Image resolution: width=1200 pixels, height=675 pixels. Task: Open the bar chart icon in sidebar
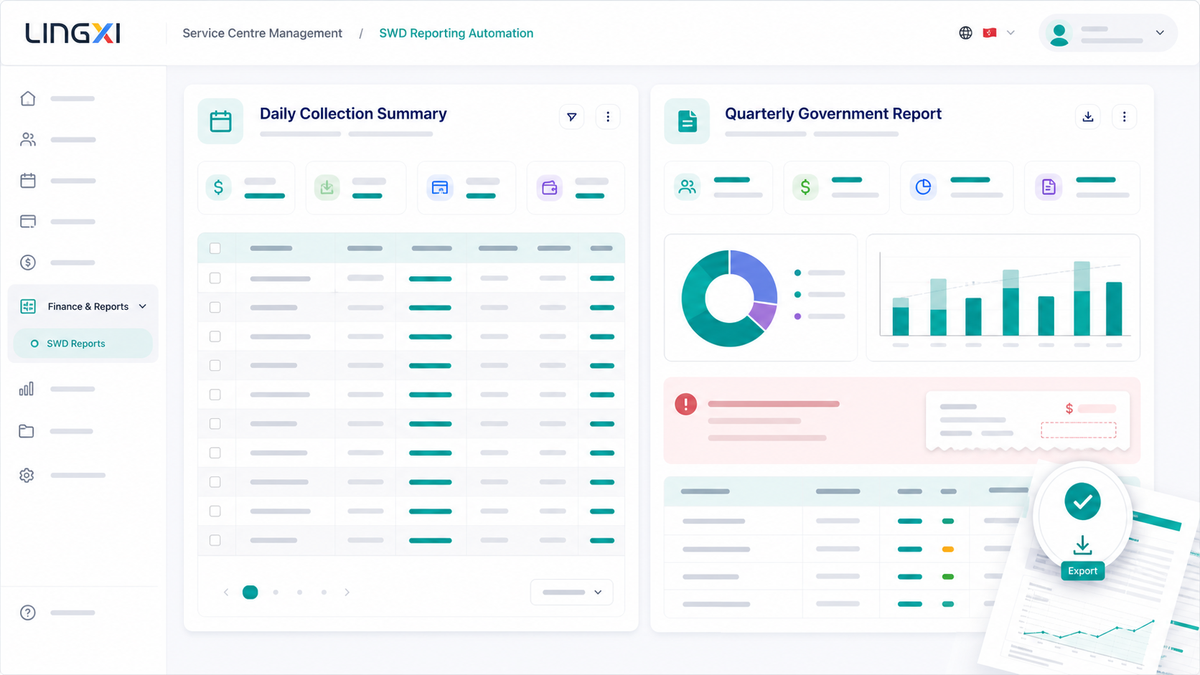pos(27,388)
